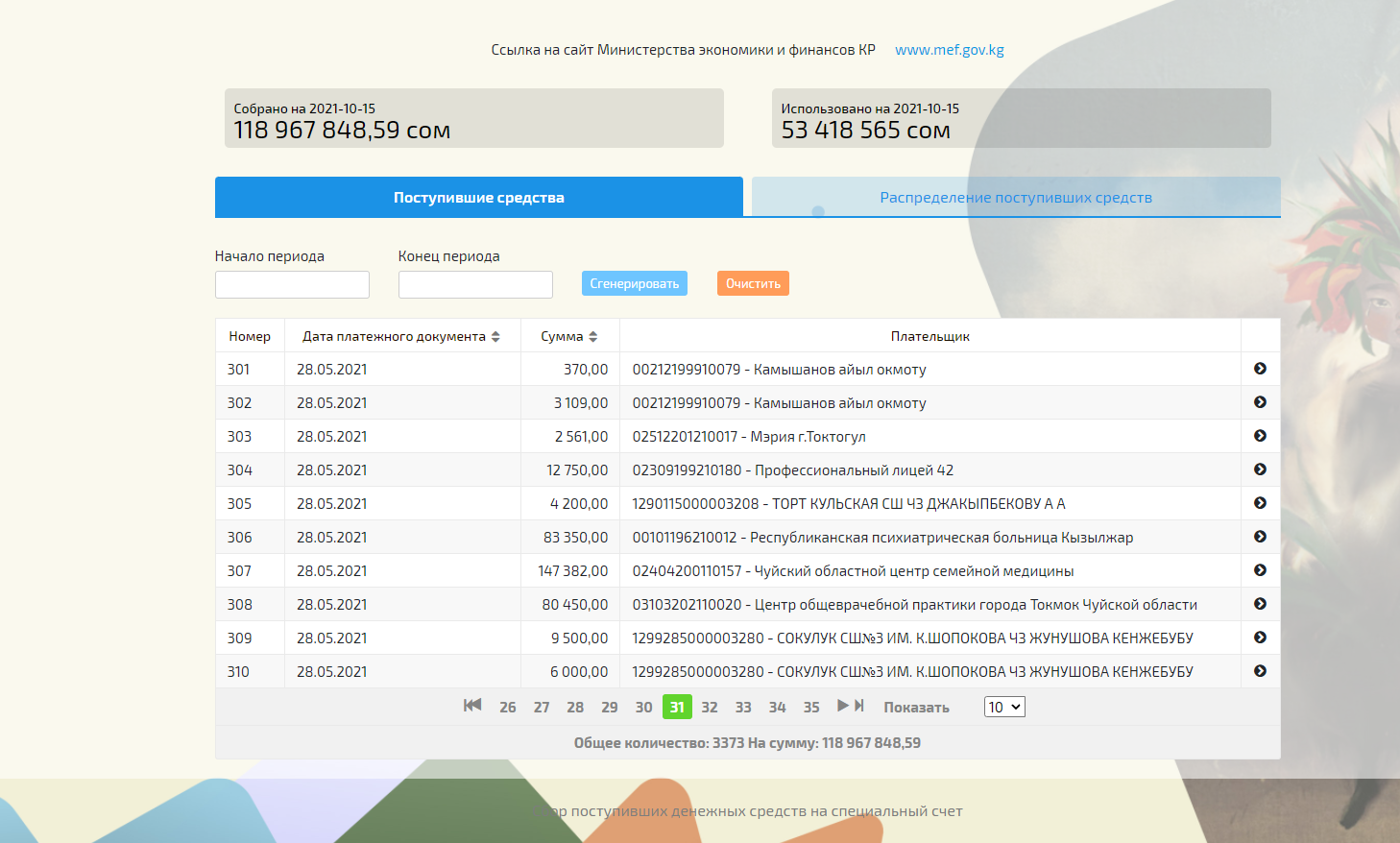This screenshot has width=1400, height=843.
Task: Click arrow icon for row 310
Action: (1260, 671)
